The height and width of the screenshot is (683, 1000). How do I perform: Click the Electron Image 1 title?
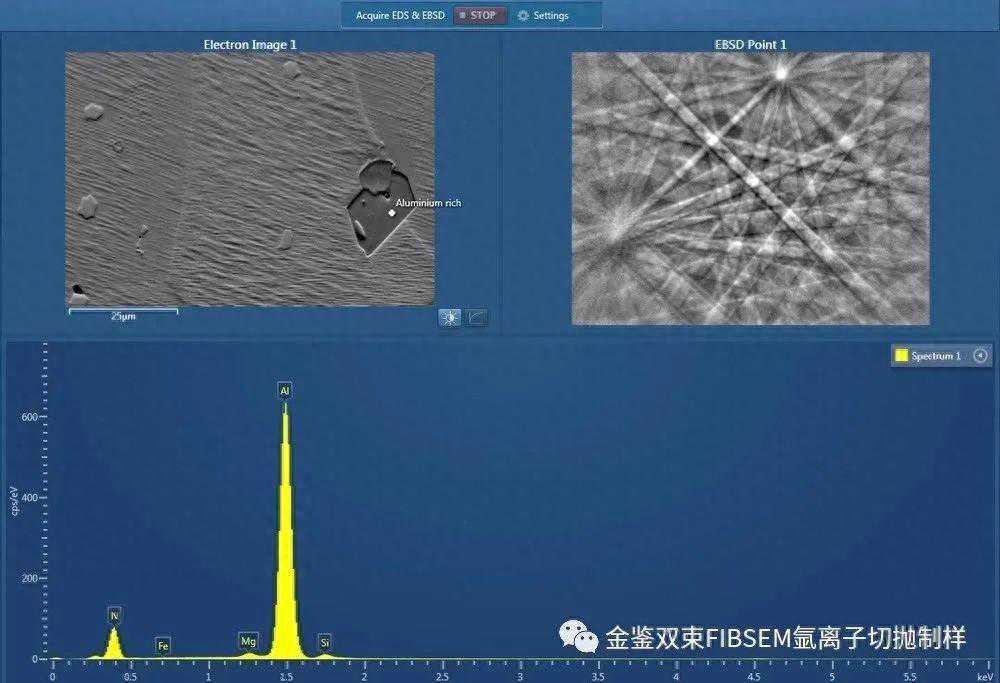[x=250, y=44]
